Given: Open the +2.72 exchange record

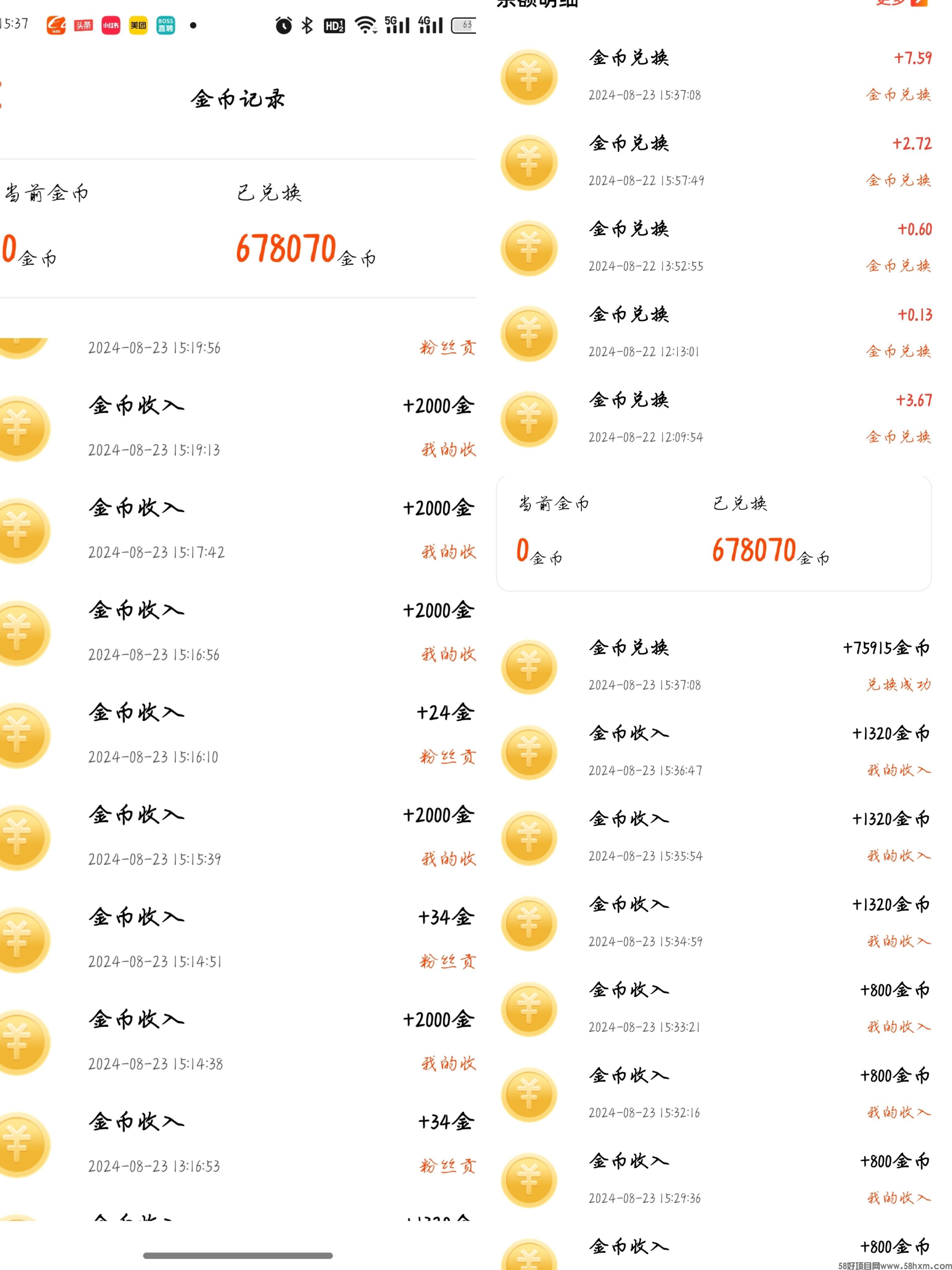Looking at the screenshot, I should (714, 162).
